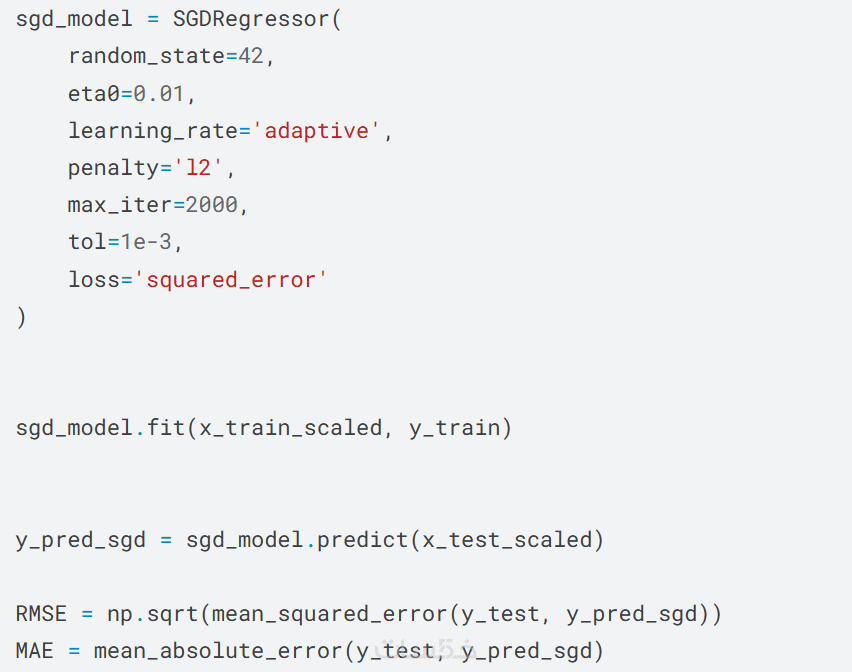Click the mean_absolute_error function name
The width and height of the screenshot is (852, 672).
point(218,652)
